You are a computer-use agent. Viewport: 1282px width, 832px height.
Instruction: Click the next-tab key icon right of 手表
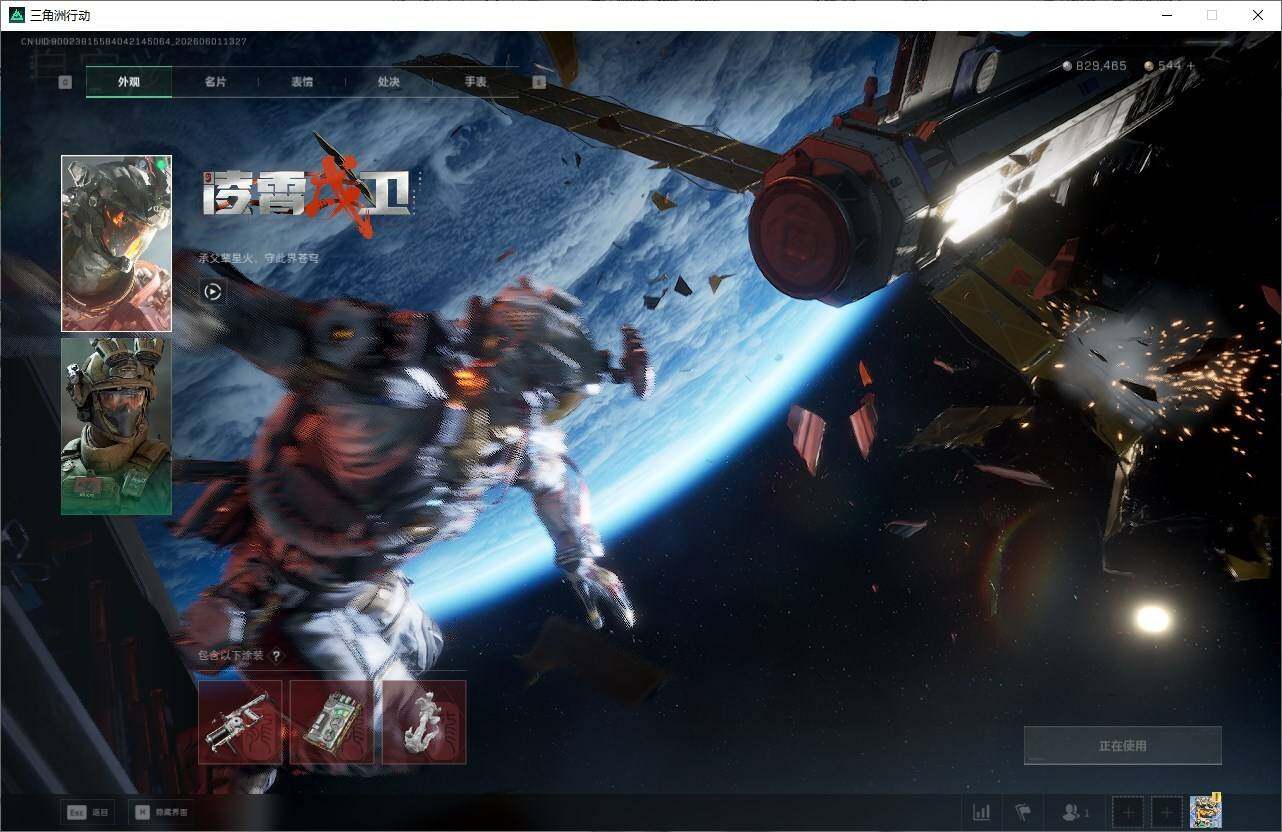(x=539, y=82)
